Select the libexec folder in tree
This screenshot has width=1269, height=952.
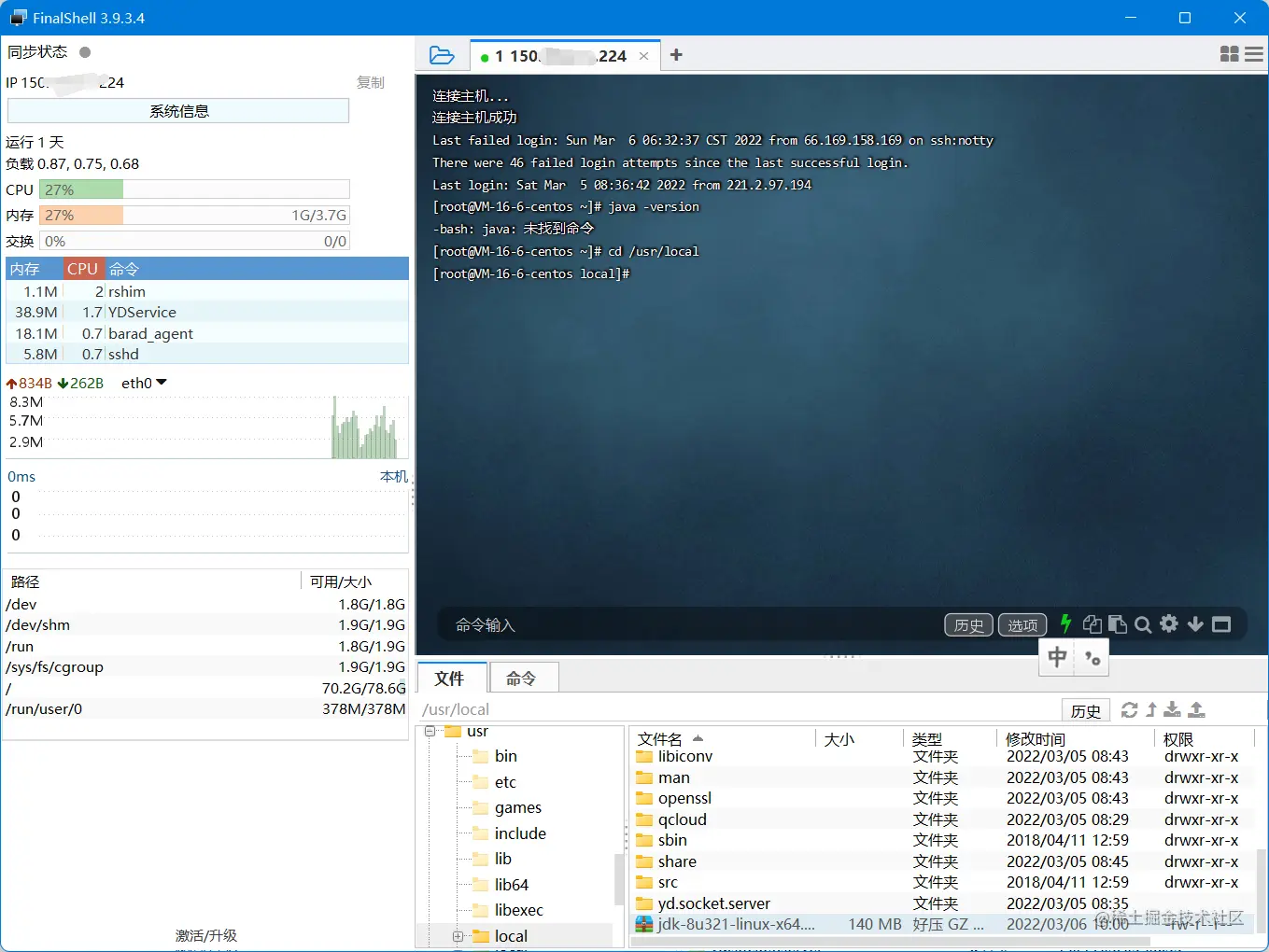pos(518,910)
